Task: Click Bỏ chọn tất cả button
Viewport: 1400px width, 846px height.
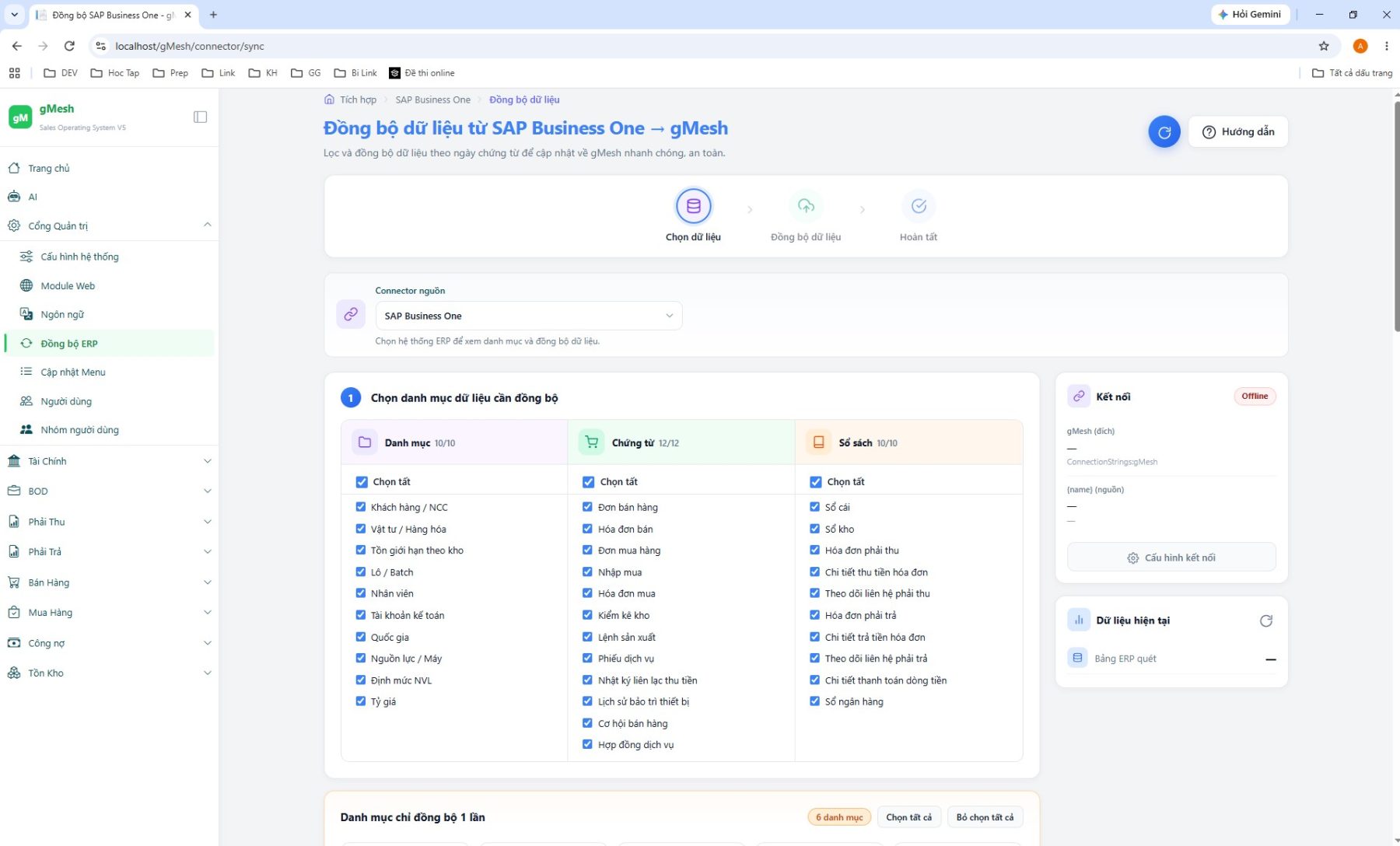Action: tap(985, 817)
